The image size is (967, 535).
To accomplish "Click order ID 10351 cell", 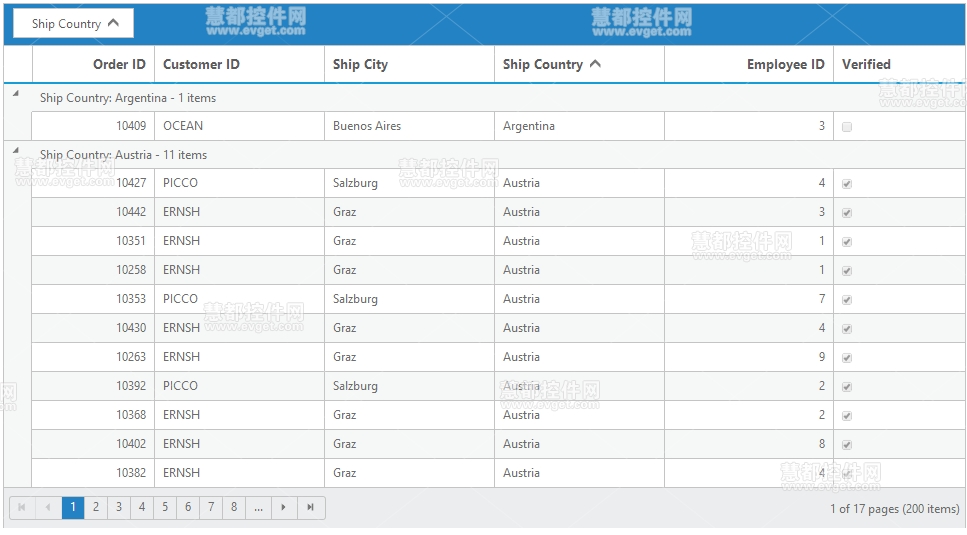I will coord(93,241).
